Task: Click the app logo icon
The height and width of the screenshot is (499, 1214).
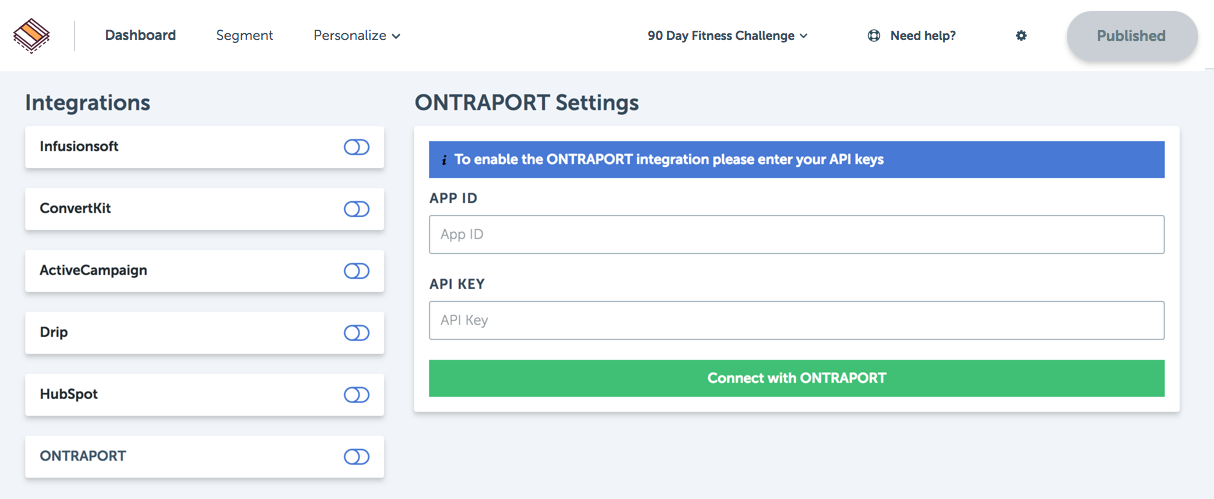Action: tap(32, 35)
